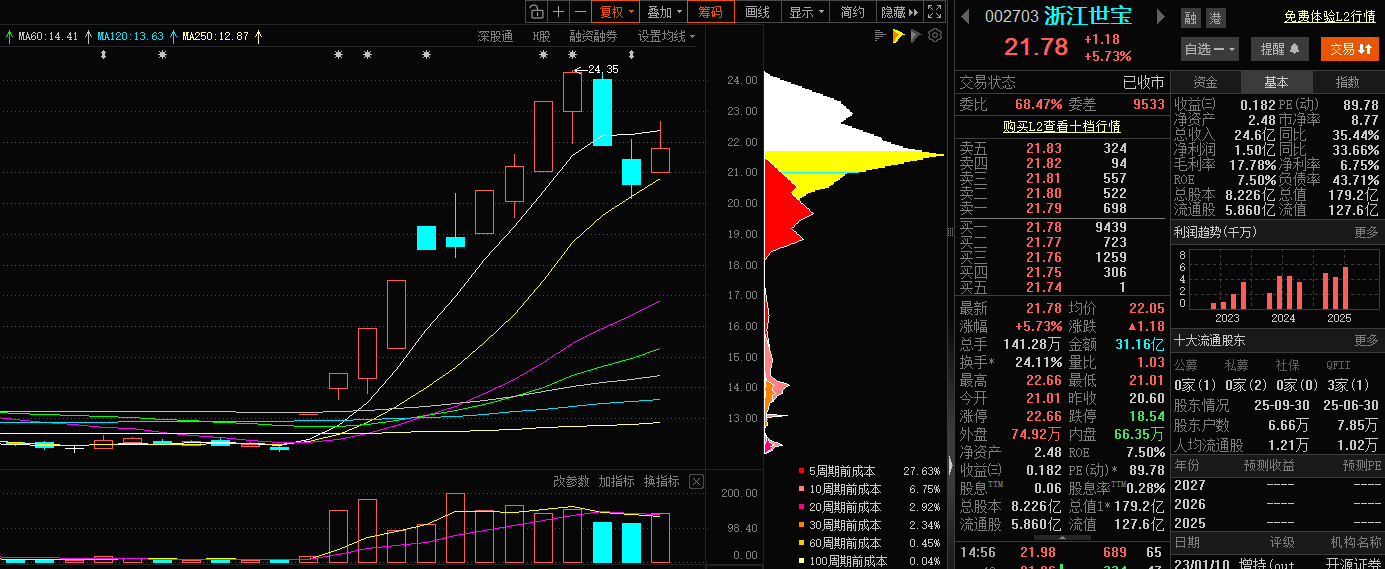
Task: Click the 24.35 high price marker
Action: pos(603,69)
